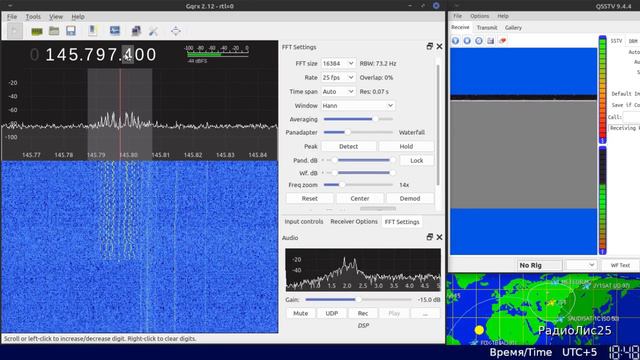Viewport: 640px width, 360px height.
Task: Open the I/Q recording tool icon
Action: pyautogui.click(x=93, y=31)
